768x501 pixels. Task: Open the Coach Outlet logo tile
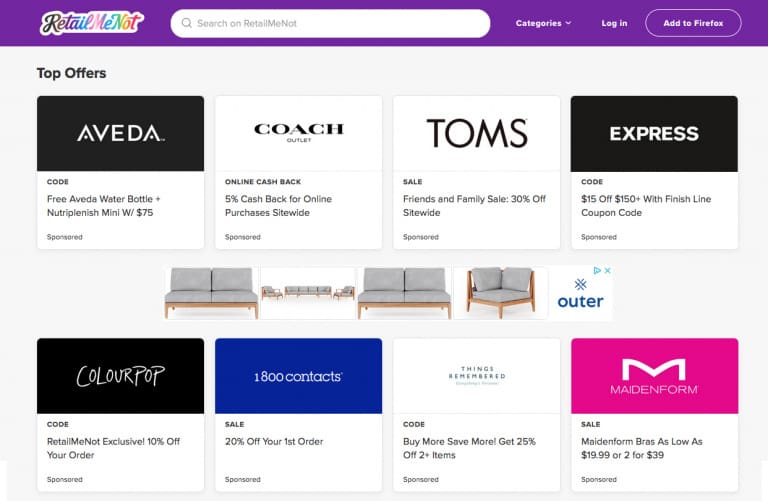click(x=299, y=133)
